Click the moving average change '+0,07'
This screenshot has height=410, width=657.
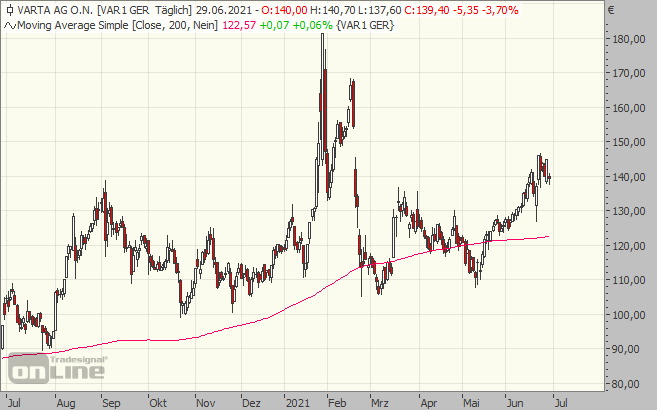274,26
